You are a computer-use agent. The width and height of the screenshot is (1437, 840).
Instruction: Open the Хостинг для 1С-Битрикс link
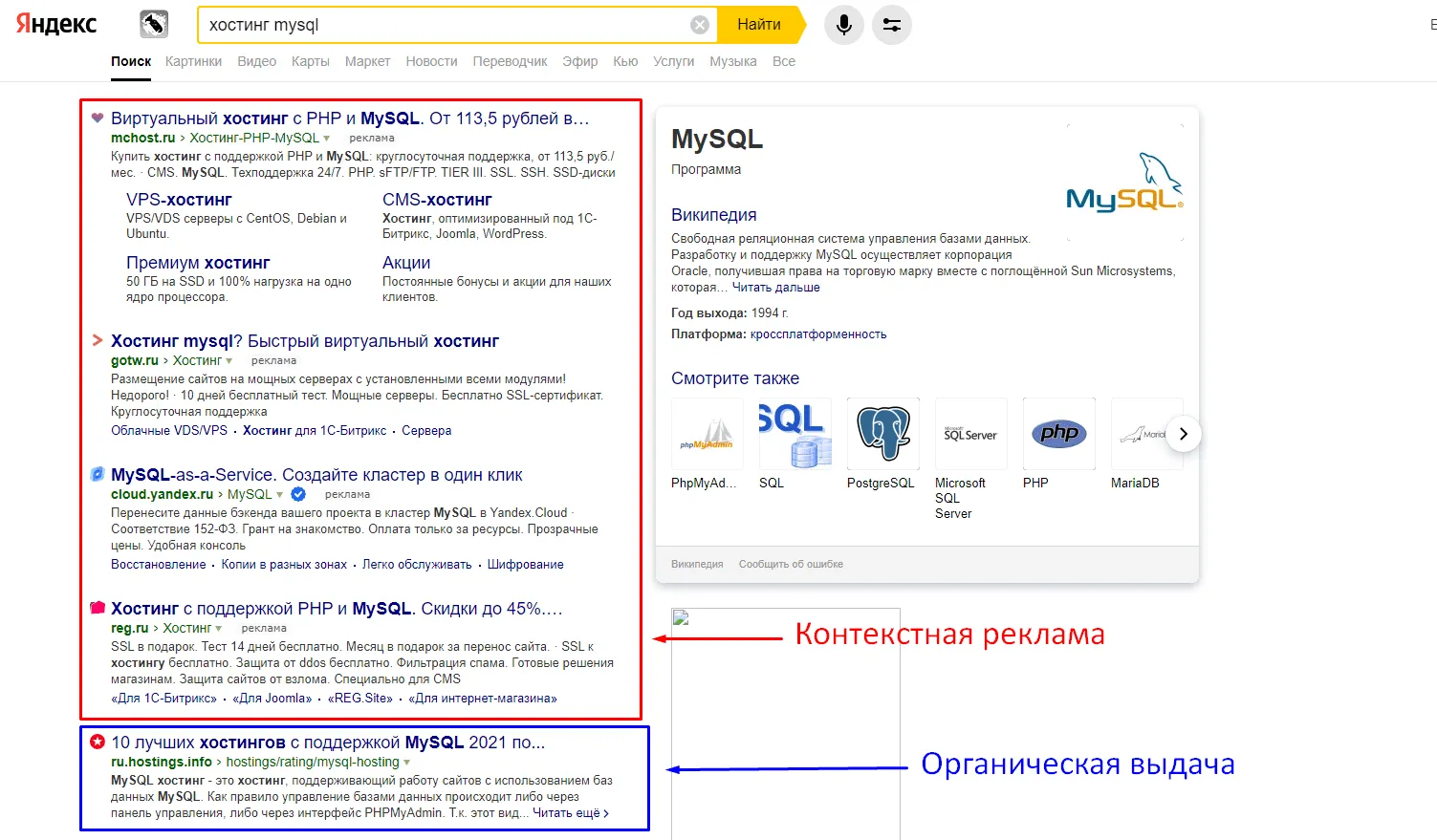click(x=315, y=431)
